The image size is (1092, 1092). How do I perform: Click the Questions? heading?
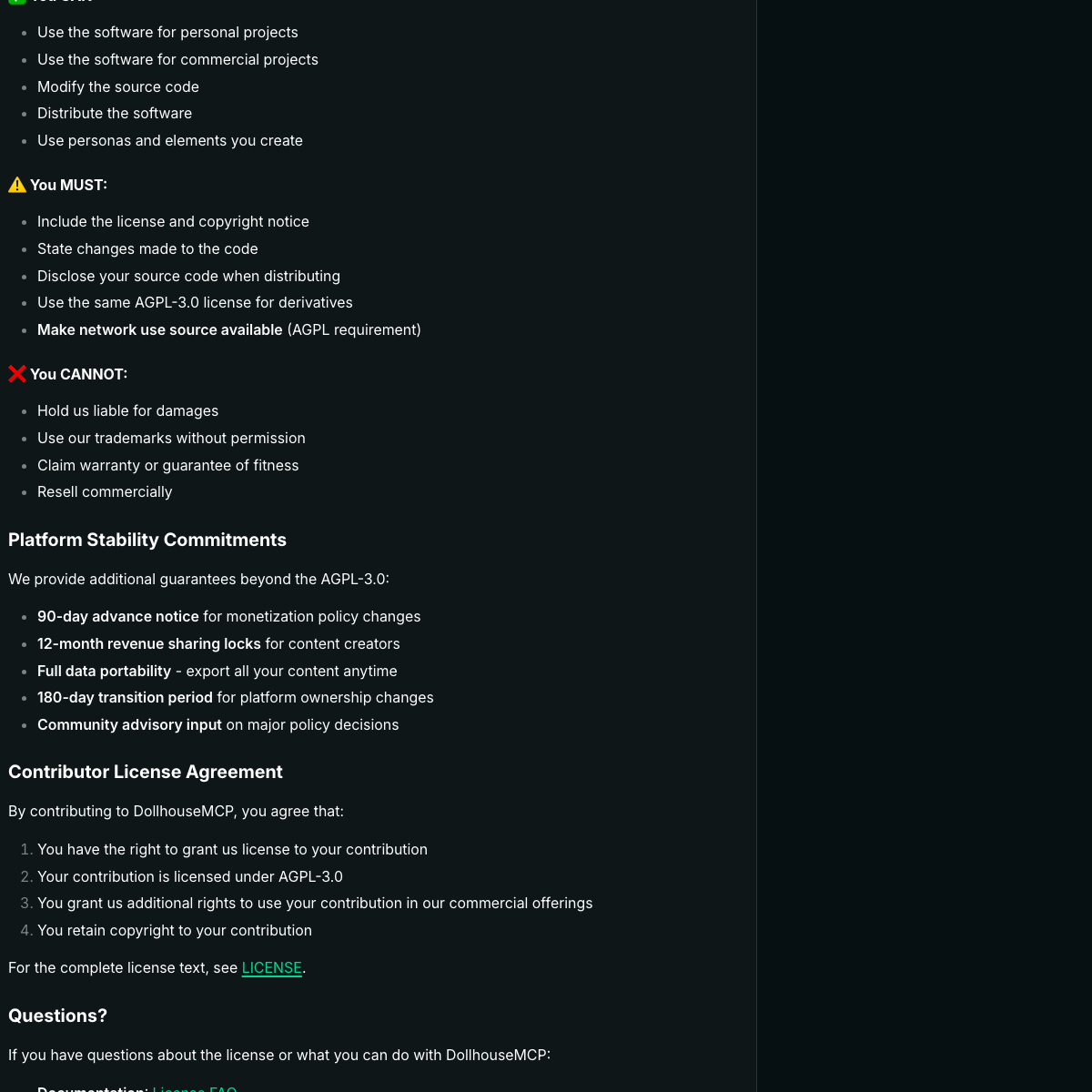57,1016
